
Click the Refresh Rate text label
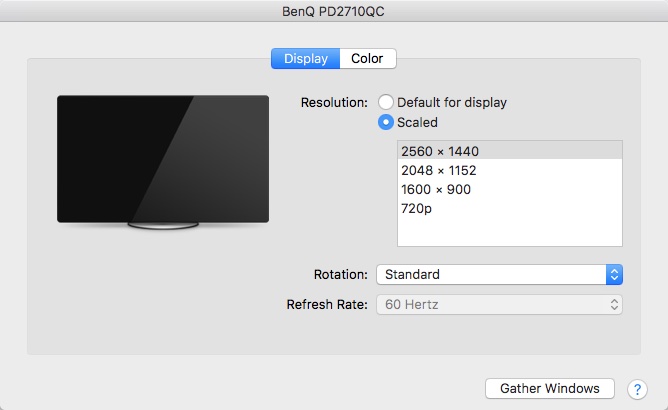click(x=327, y=305)
